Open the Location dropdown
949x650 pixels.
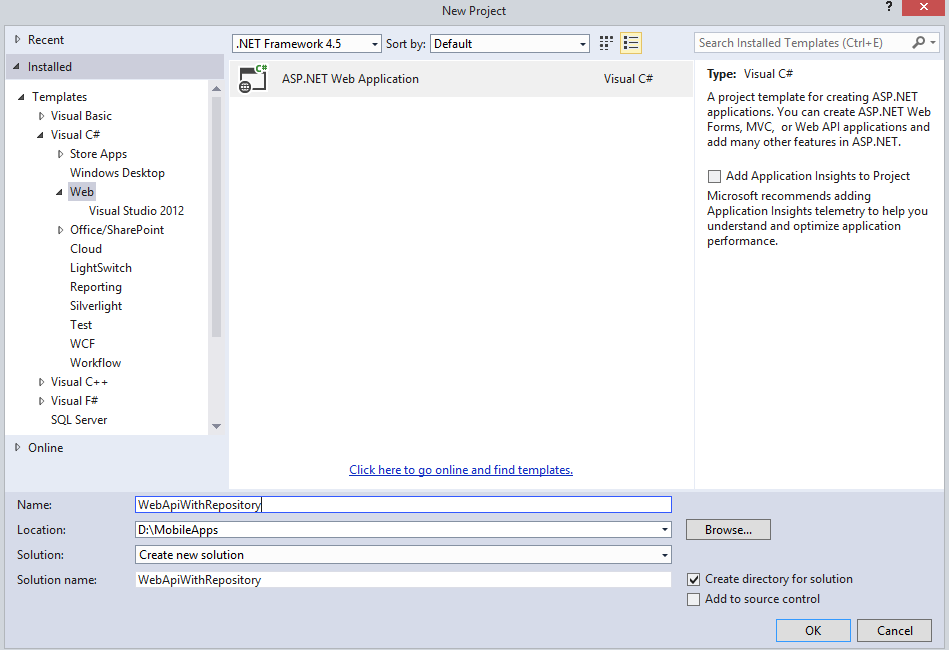click(x=665, y=530)
